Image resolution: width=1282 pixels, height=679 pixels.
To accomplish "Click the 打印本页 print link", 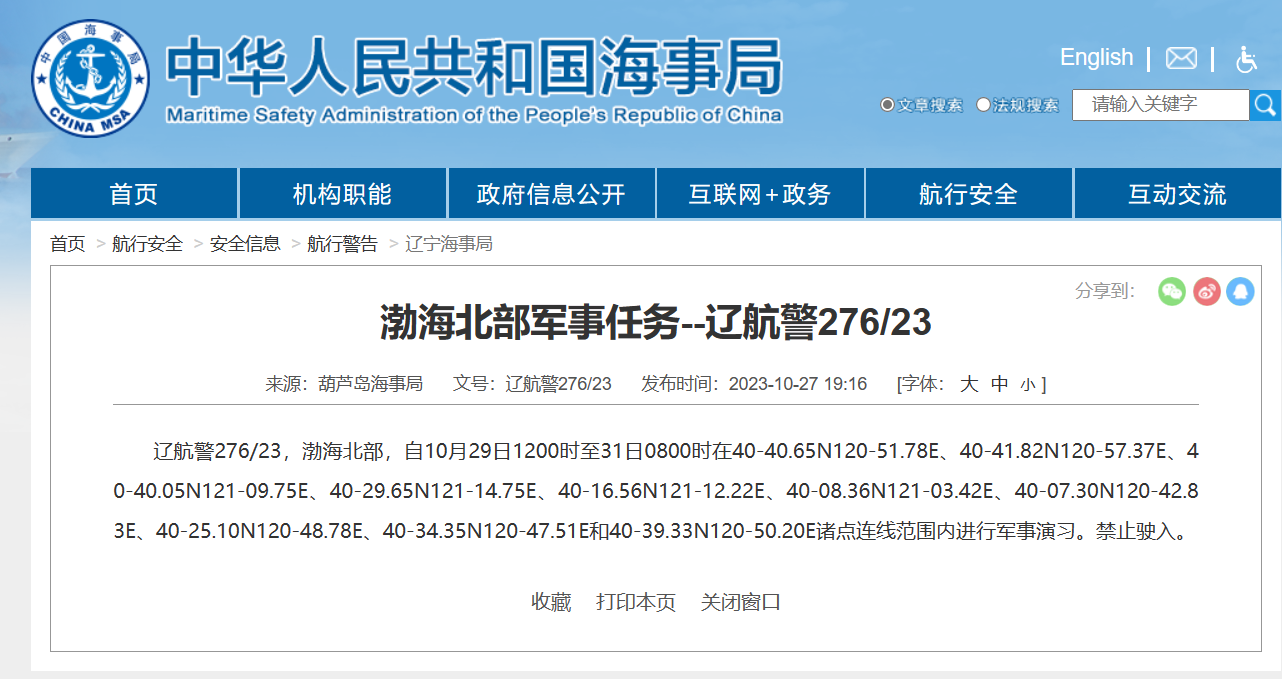I will tap(636, 602).
